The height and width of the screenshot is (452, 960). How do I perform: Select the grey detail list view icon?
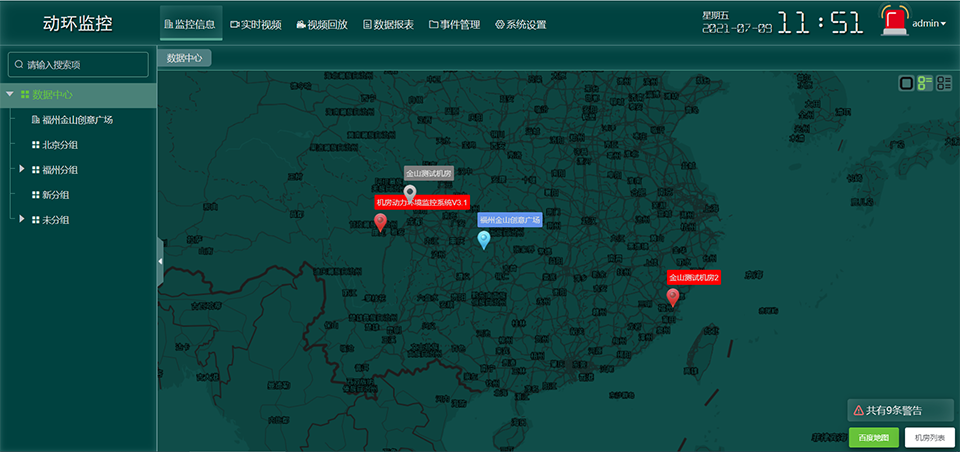click(x=944, y=83)
